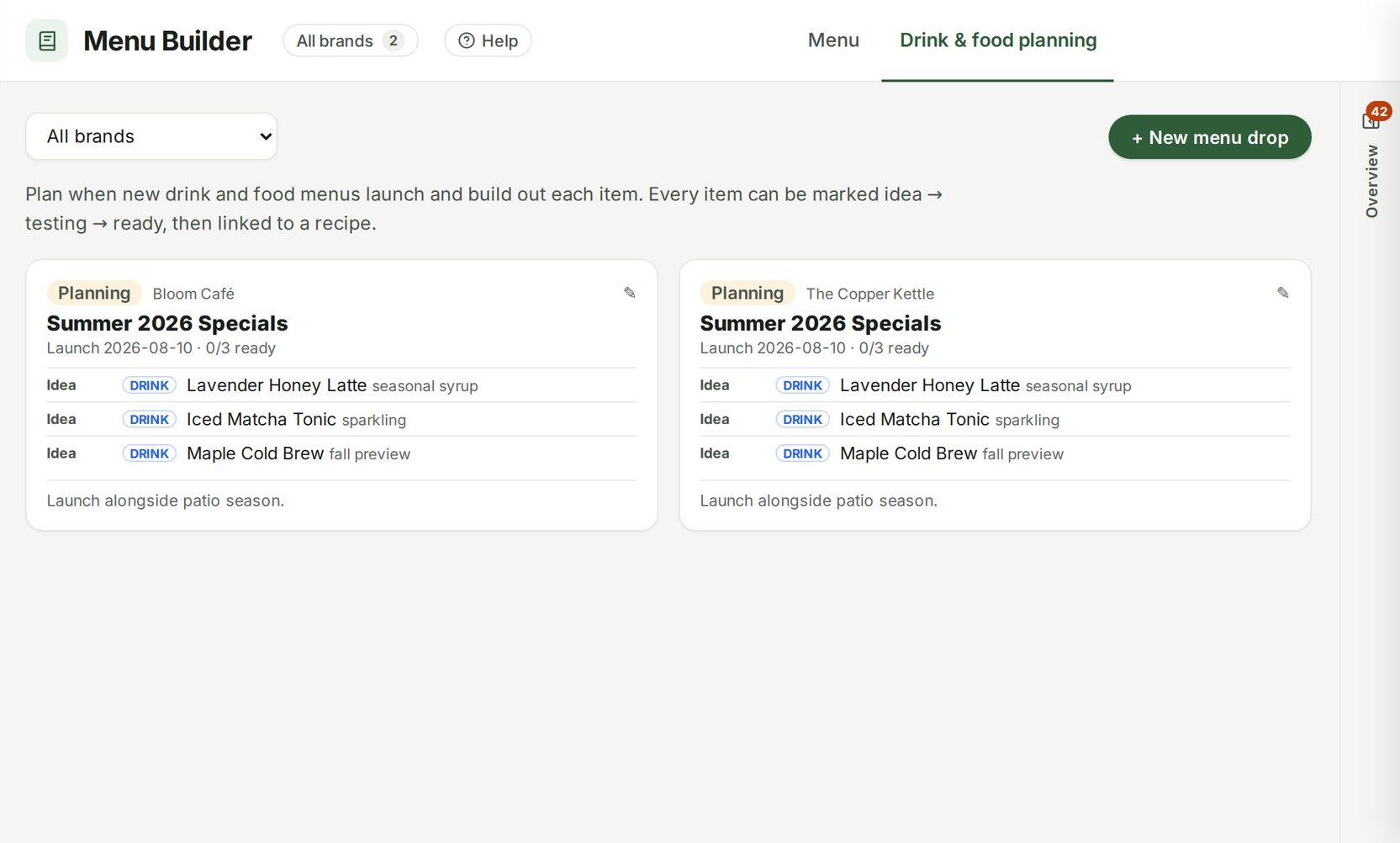Open Summer 2026 Specials title in Copper Kettle card
The height and width of the screenshot is (843, 1400).
(821, 323)
